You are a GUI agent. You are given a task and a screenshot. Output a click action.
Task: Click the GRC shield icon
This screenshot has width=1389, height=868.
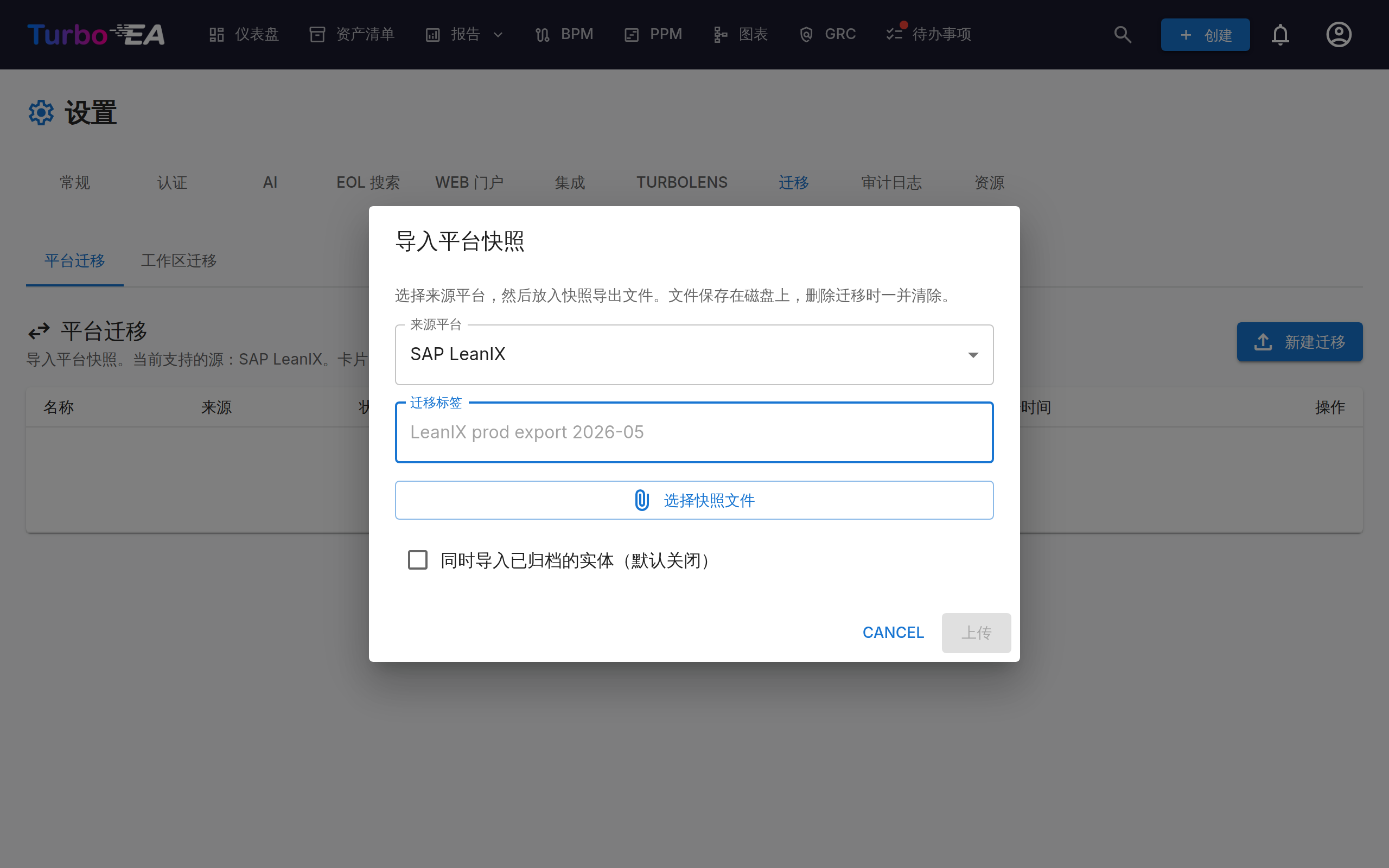pos(806,34)
